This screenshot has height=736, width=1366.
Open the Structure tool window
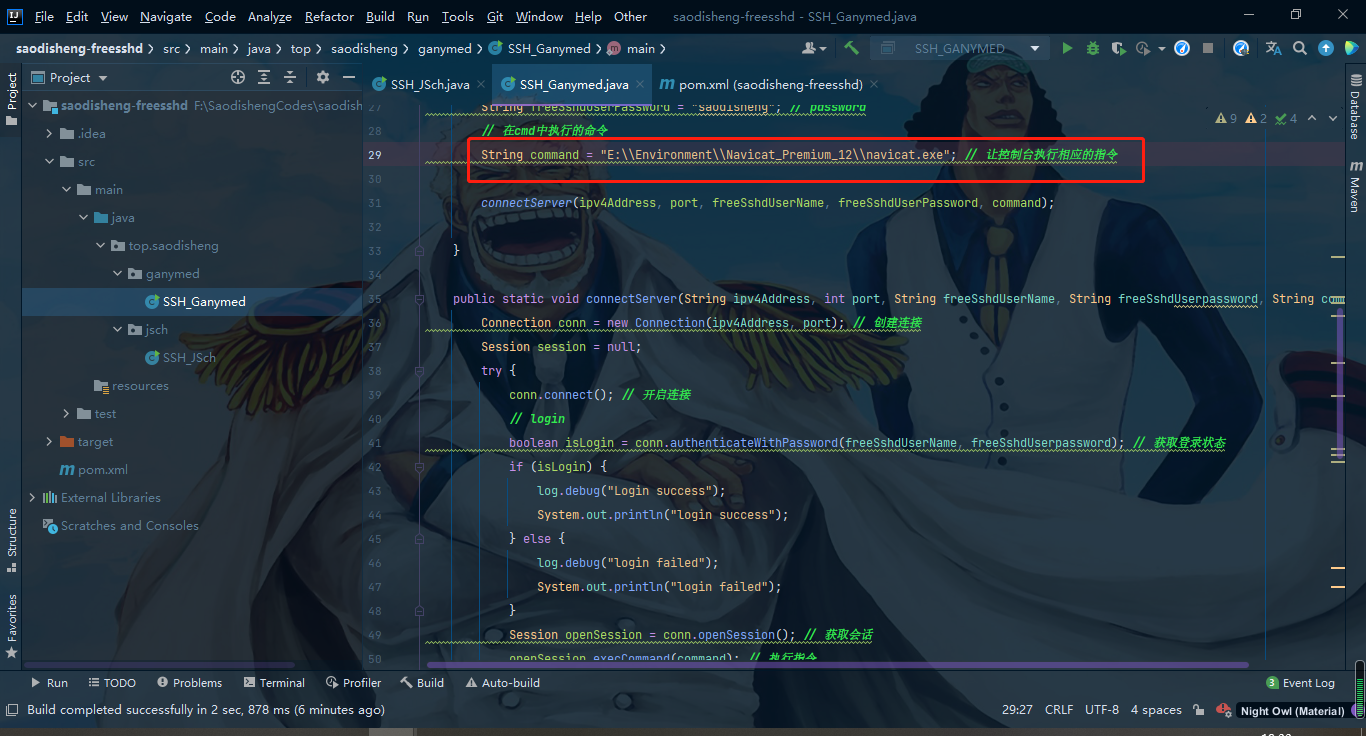(x=12, y=540)
